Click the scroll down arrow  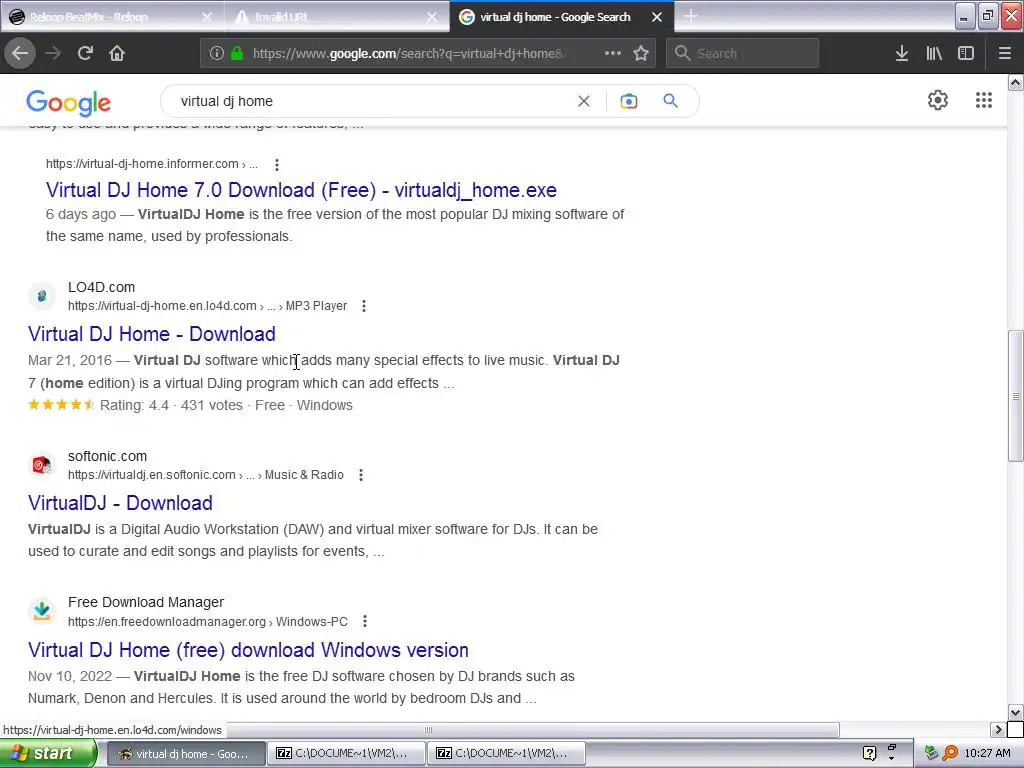(1016, 712)
